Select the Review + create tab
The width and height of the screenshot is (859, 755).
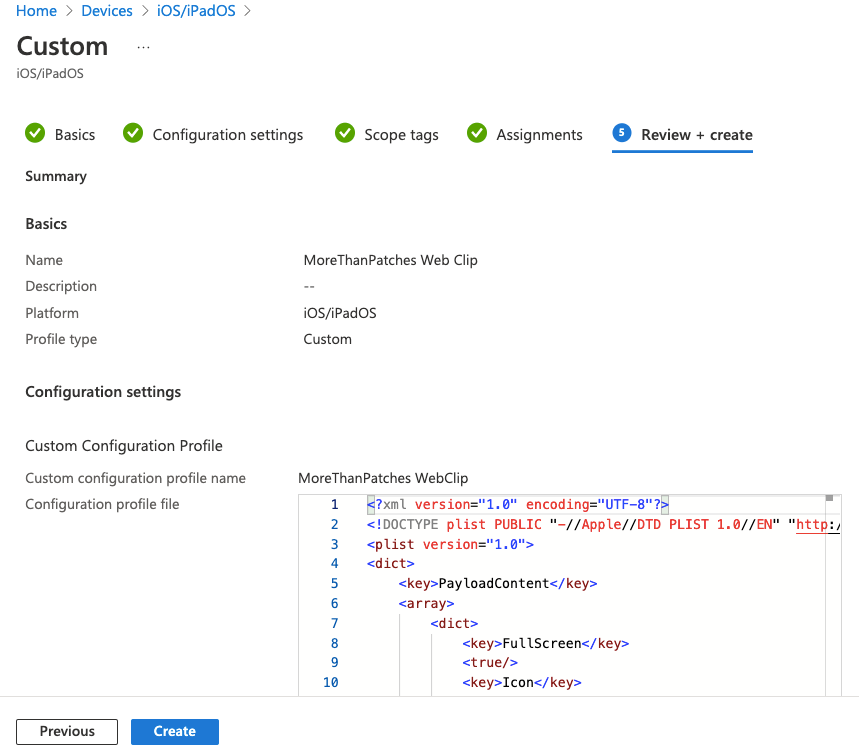coord(696,135)
